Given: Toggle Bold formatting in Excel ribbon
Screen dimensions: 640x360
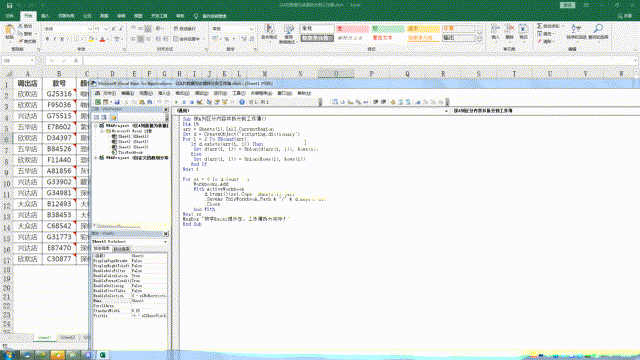Looking at the screenshot, I should tap(47, 39).
